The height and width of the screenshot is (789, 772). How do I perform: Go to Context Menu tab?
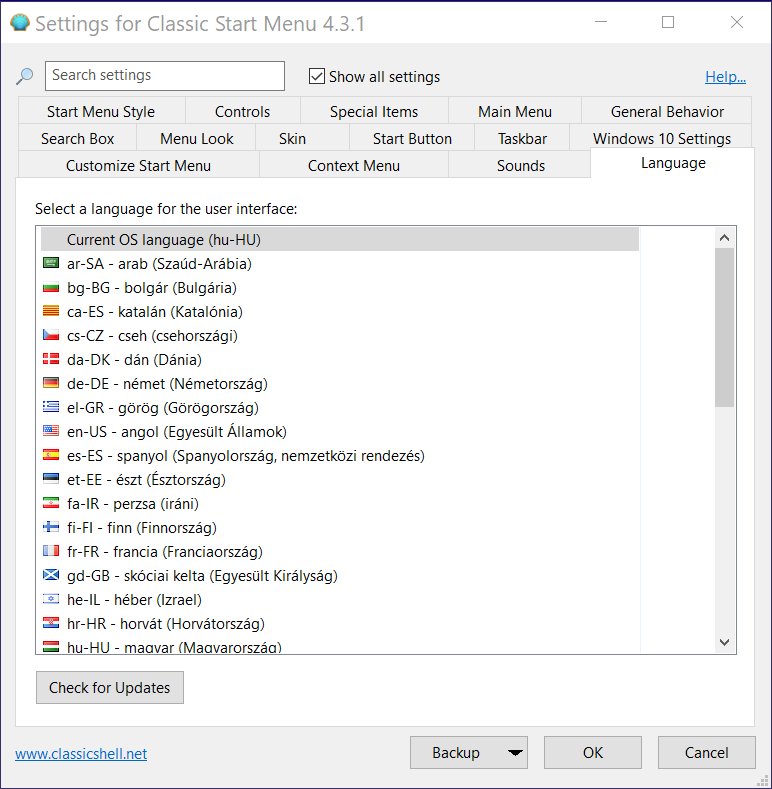tap(354, 166)
